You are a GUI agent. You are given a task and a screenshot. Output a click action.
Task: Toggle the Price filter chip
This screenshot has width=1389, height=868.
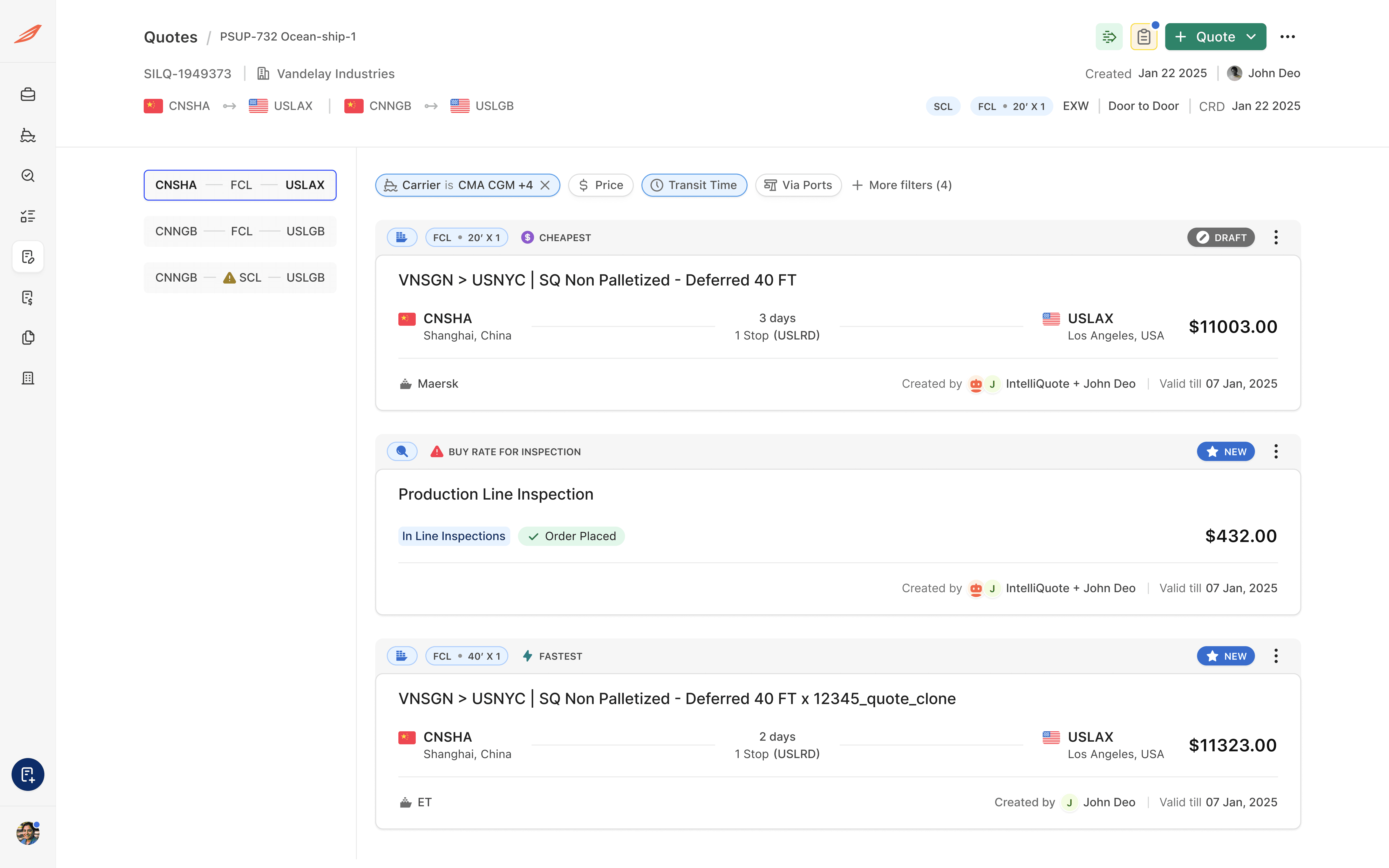[x=600, y=185]
